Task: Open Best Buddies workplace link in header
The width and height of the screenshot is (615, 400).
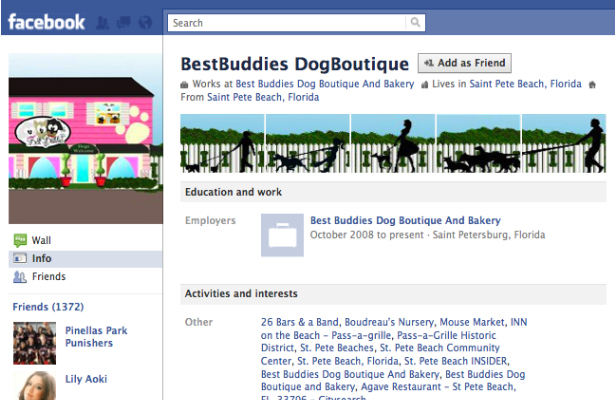Action: pos(325,84)
